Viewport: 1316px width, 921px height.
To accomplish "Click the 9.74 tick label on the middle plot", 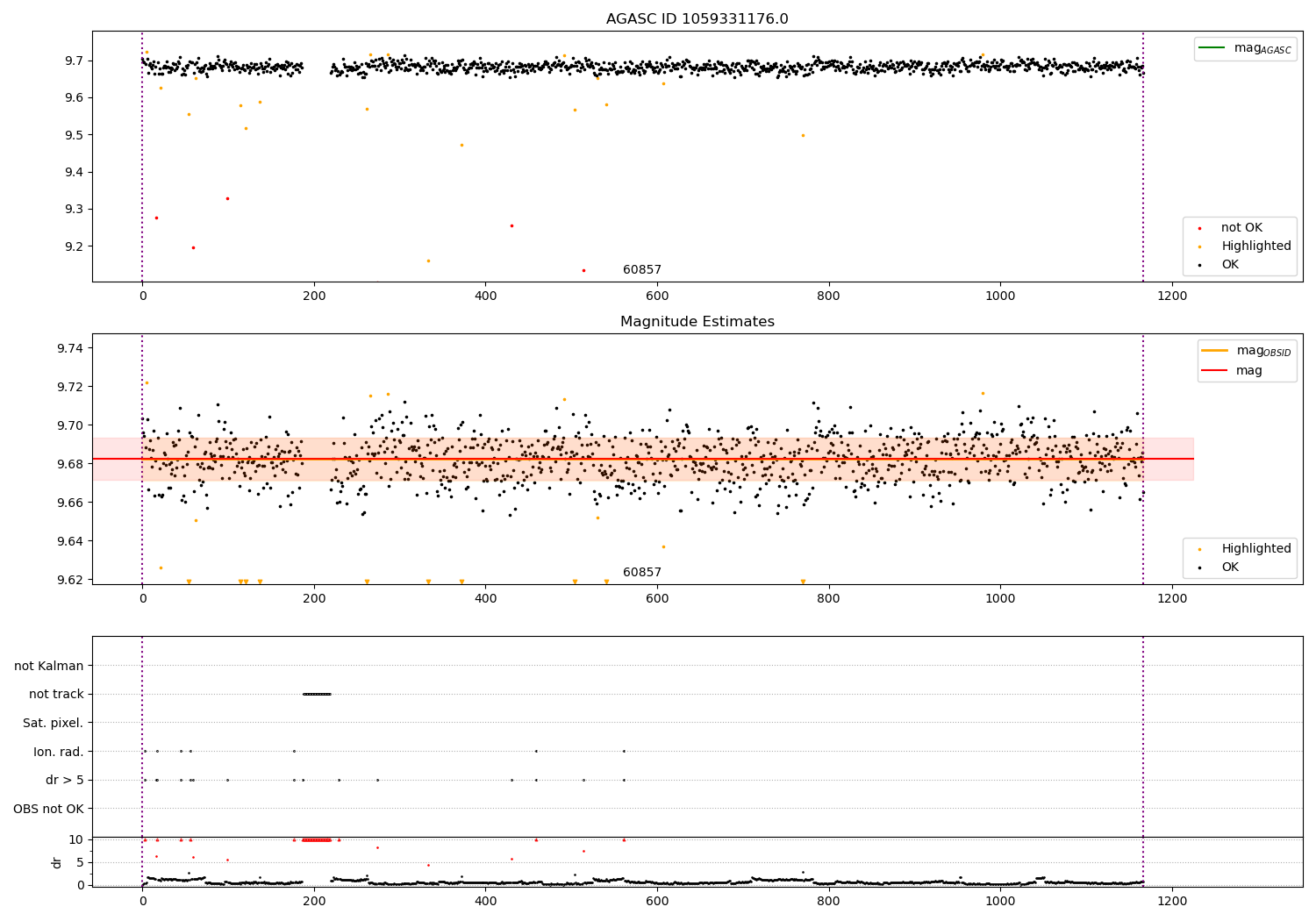I will (x=70, y=348).
